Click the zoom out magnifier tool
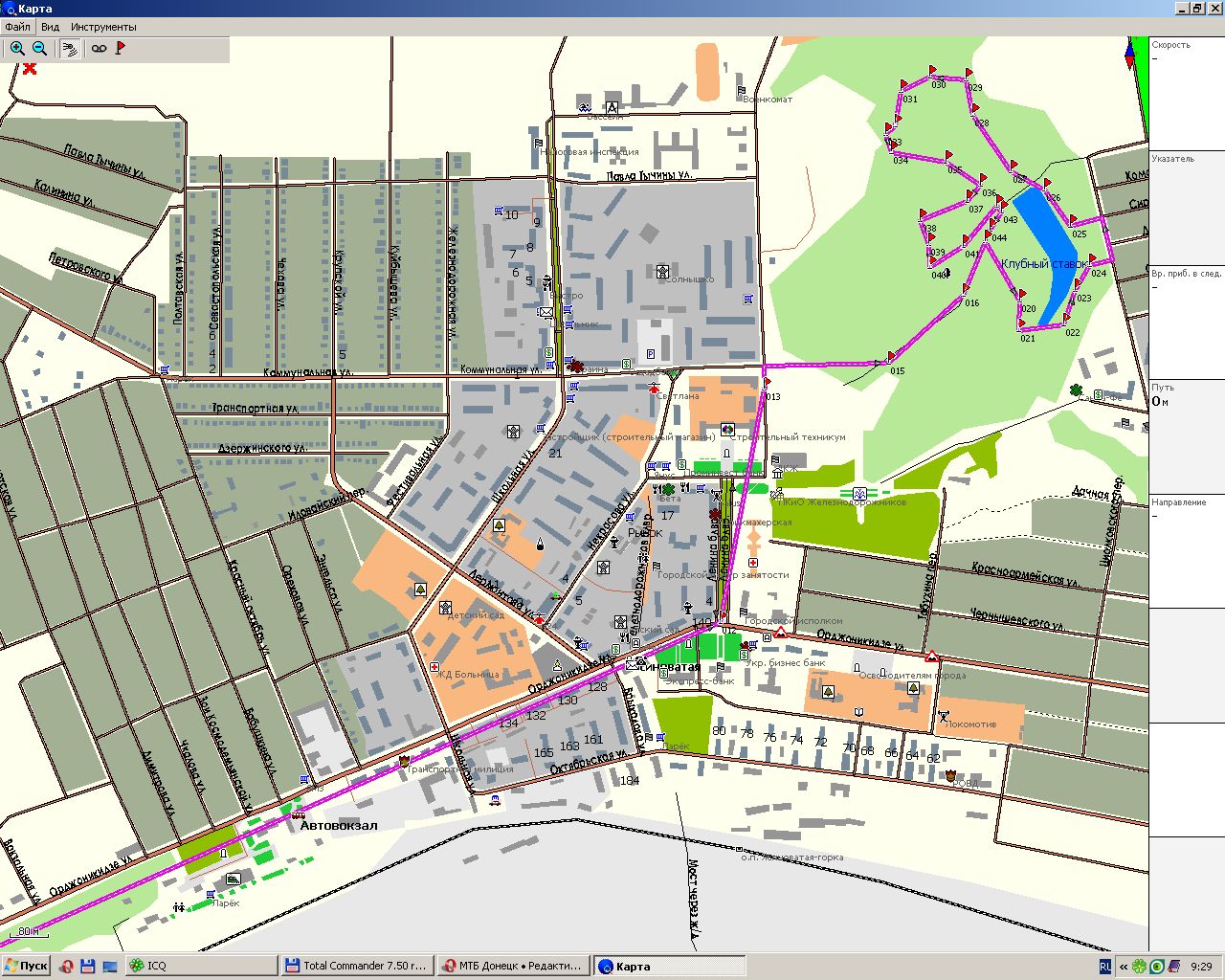 coord(40,49)
